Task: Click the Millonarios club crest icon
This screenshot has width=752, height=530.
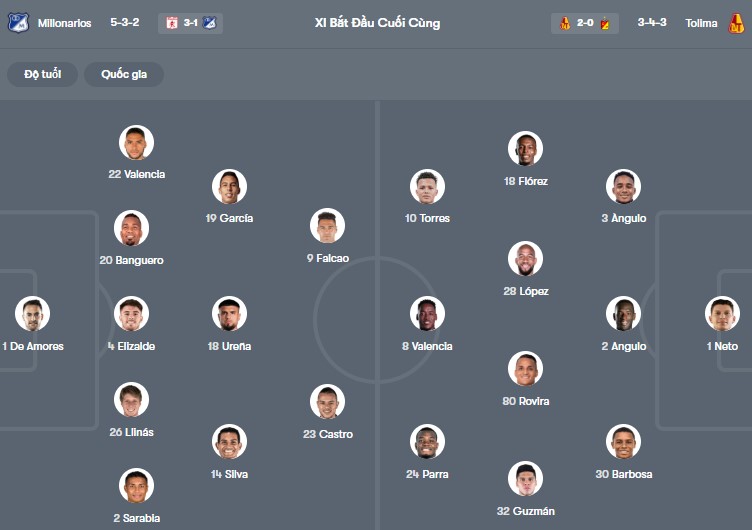Action: tap(18, 23)
